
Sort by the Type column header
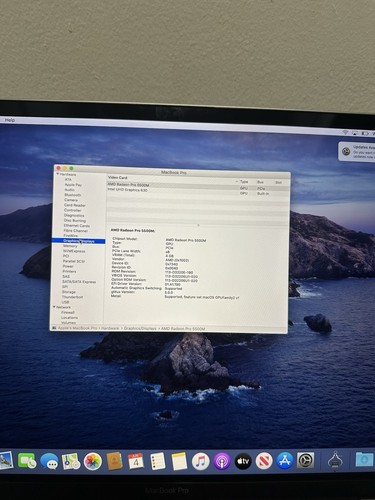pyautogui.click(x=244, y=182)
